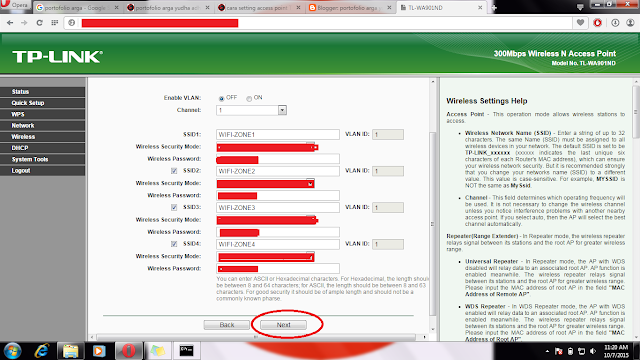Click the red Opera shield icon in toolbar
640x360 pixels.
click(598, 23)
